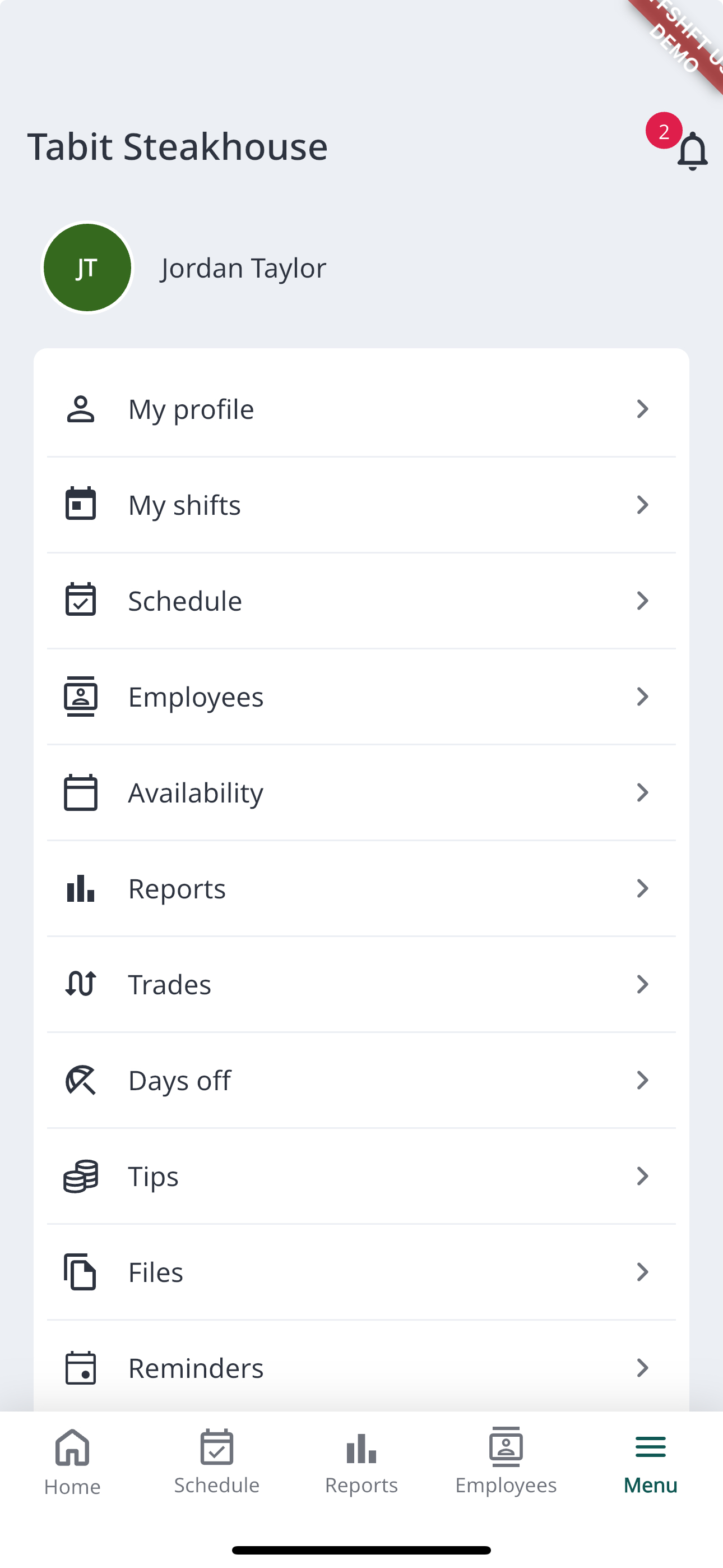Click the My profile person icon
This screenshot has width=723, height=1568.
coord(80,409)
